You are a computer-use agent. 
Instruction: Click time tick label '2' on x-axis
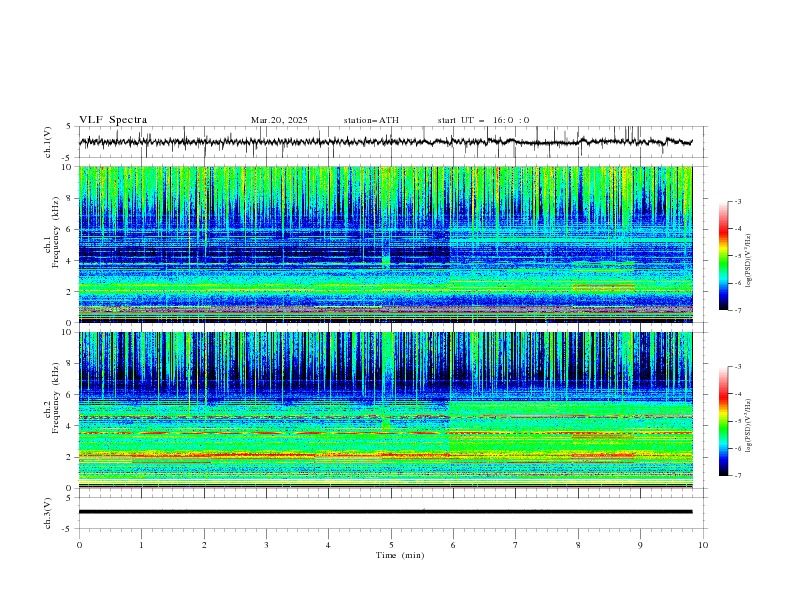pyautogui.click(x=204, y=545)
